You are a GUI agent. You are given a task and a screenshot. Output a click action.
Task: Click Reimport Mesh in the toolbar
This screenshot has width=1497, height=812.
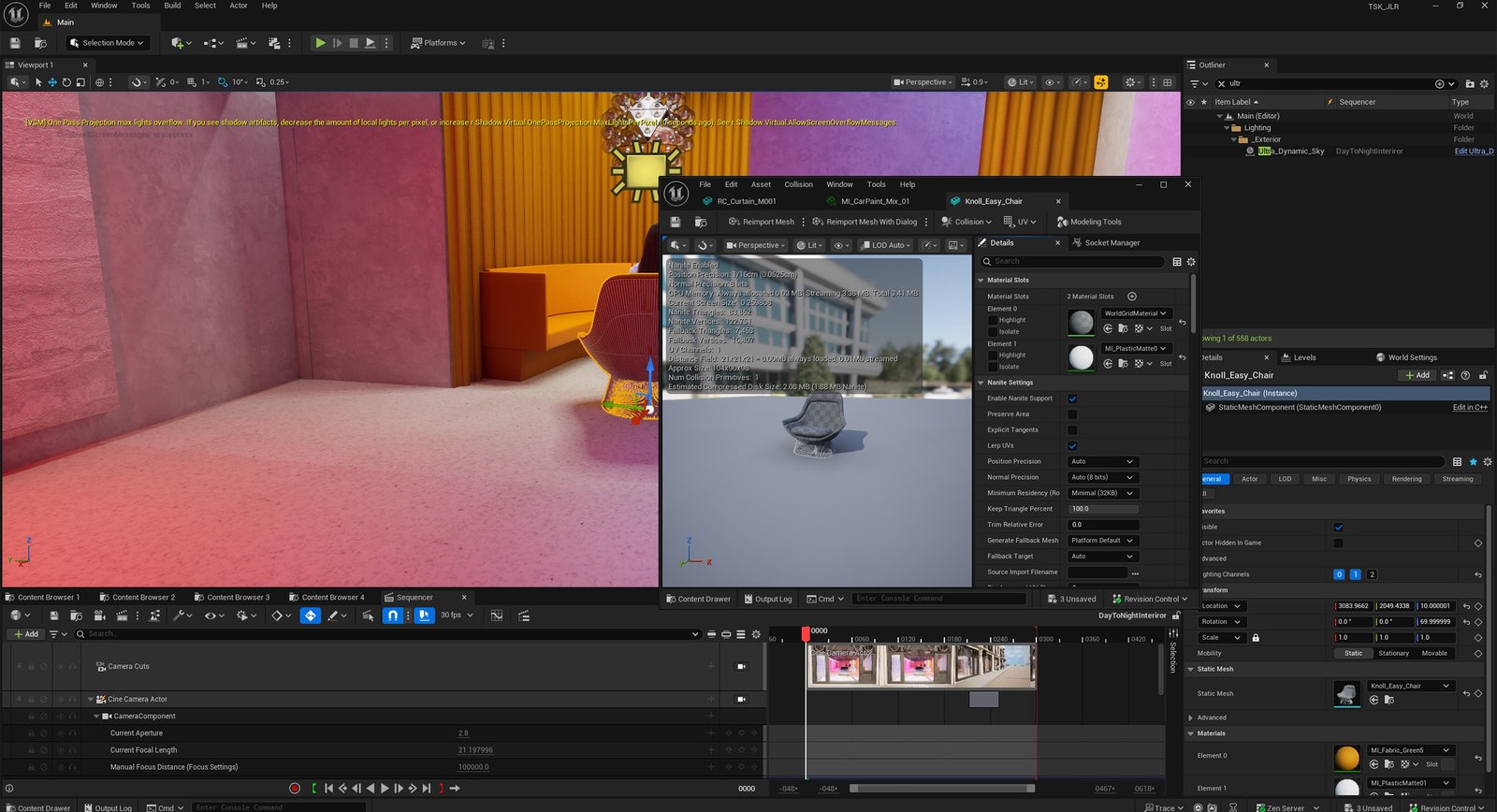pyautogui.click(x=761, y=222)
